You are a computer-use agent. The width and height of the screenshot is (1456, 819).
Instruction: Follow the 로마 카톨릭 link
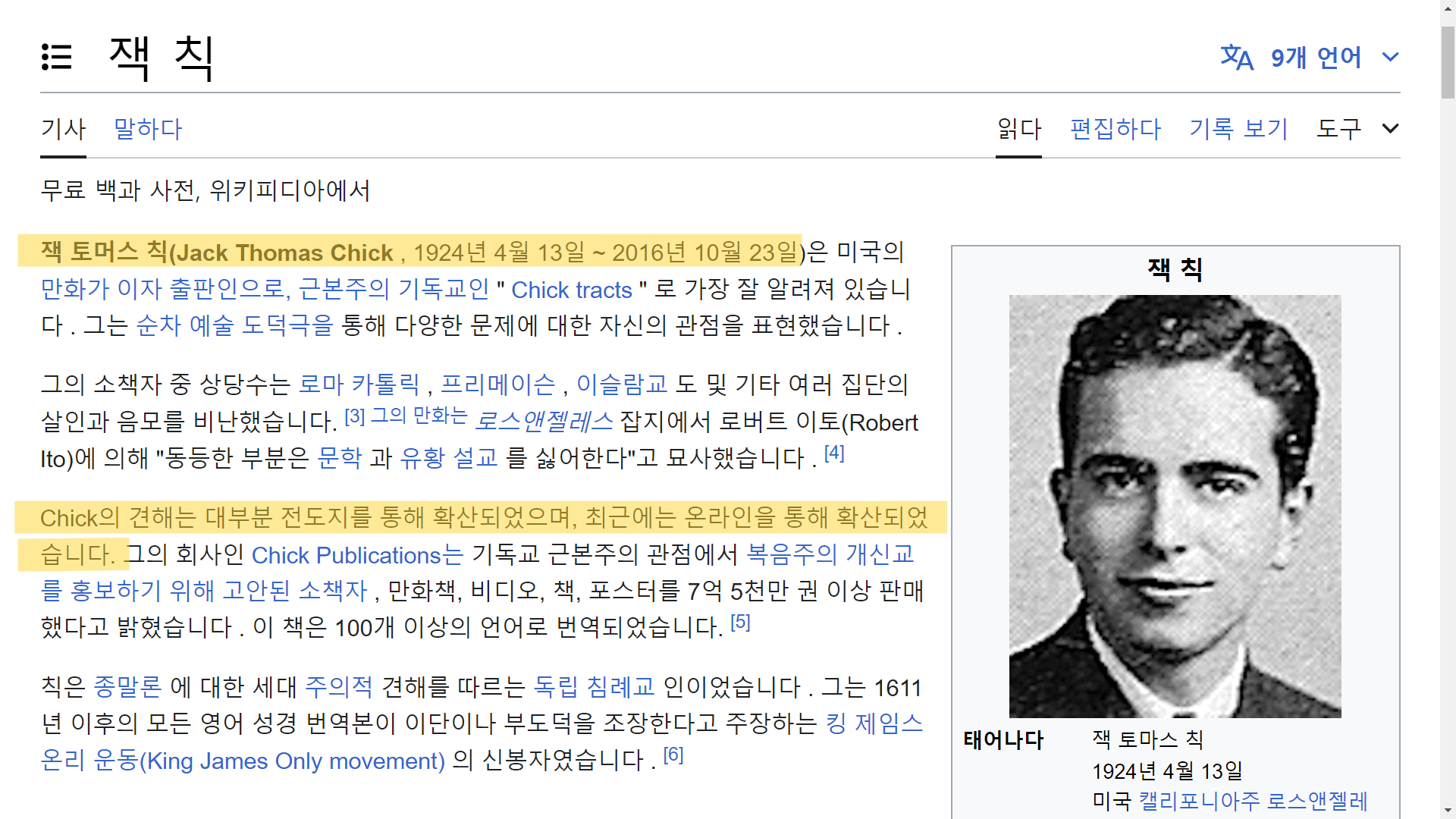(x=359, y=384)
